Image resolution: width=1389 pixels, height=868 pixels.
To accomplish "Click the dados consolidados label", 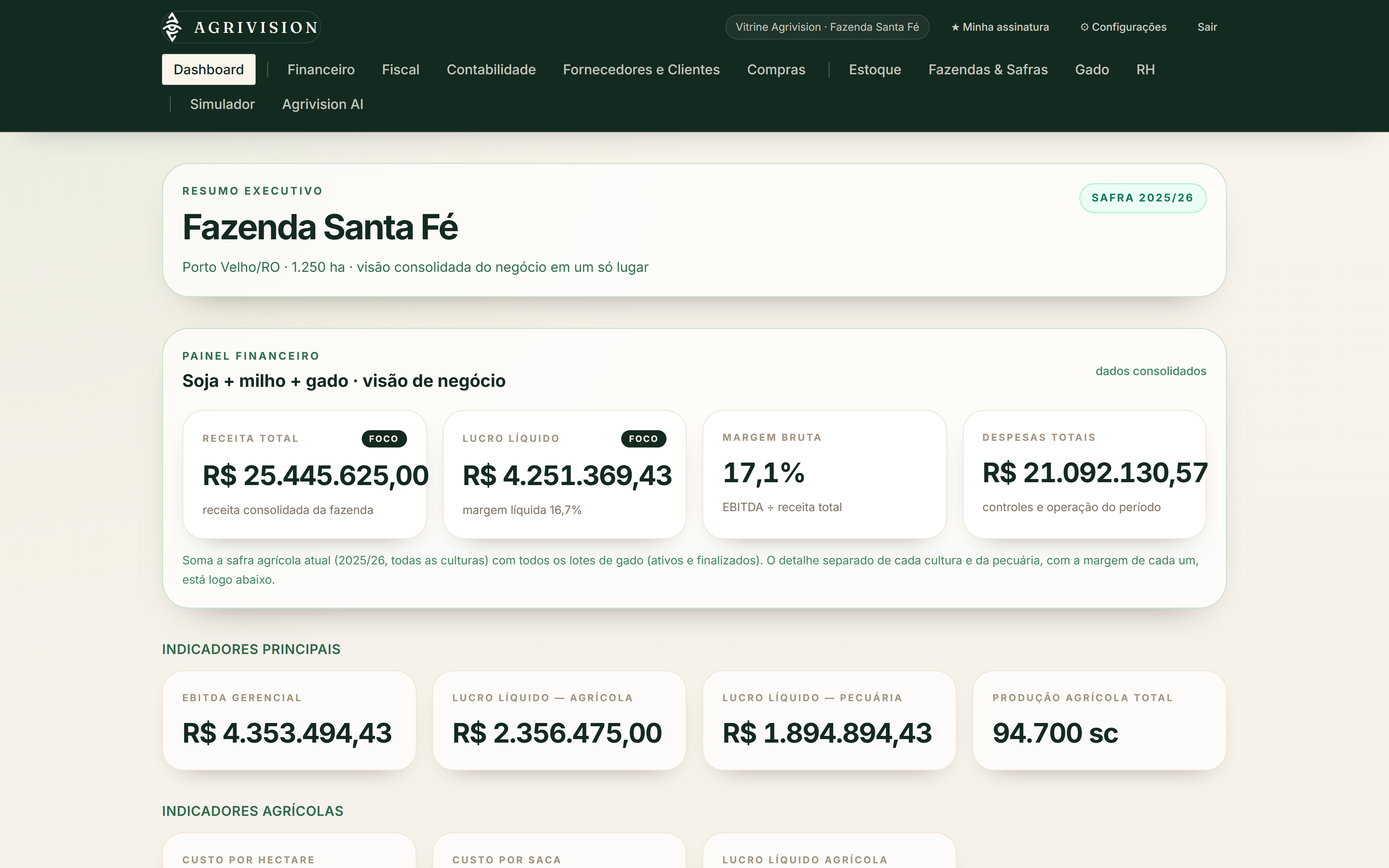I will (1150, 371).
